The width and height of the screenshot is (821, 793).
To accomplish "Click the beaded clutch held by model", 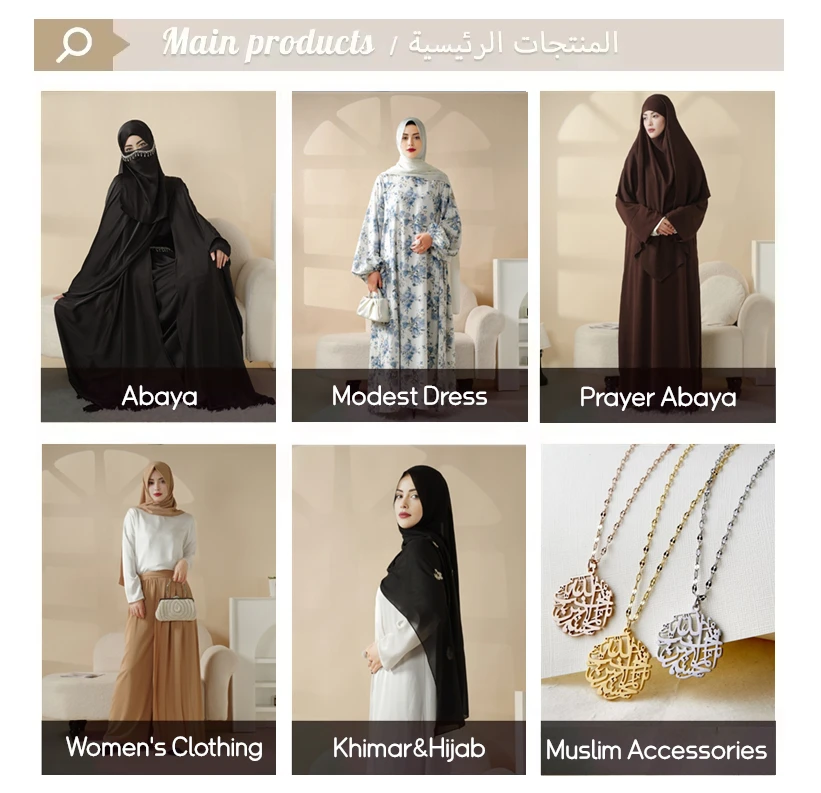I will tap(175, 607).
